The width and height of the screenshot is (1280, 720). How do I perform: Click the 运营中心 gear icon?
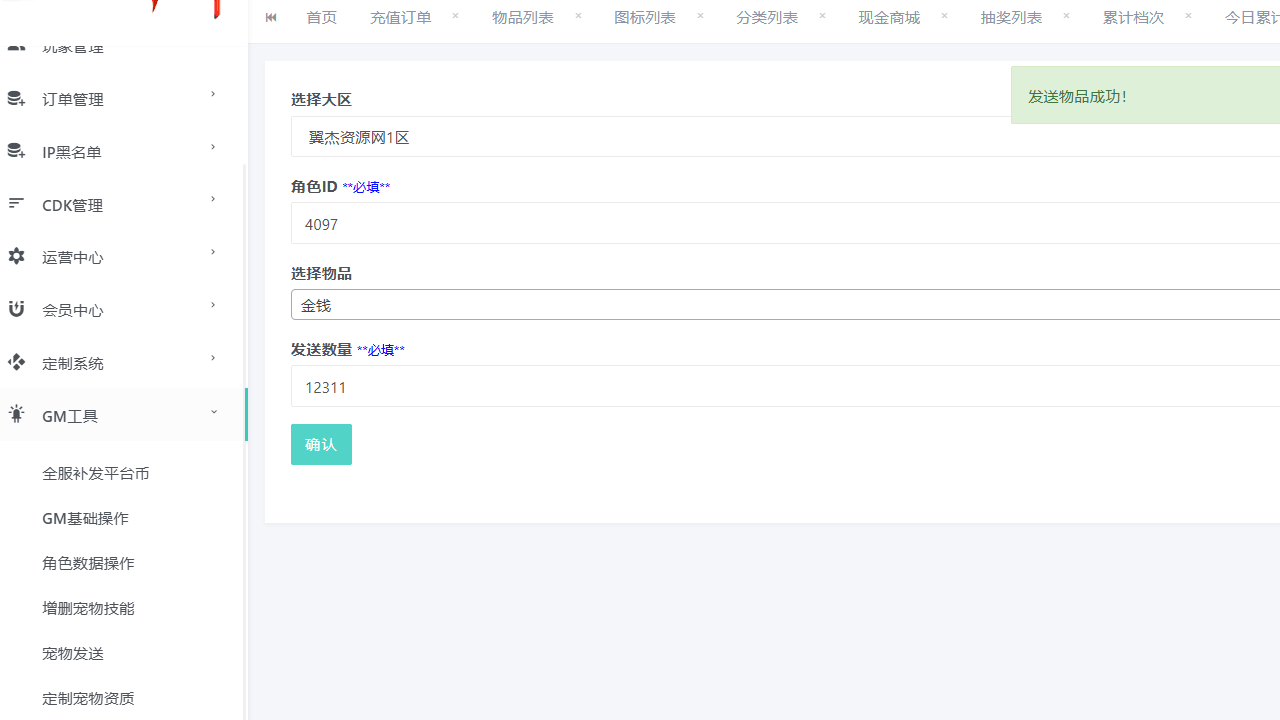16,257
